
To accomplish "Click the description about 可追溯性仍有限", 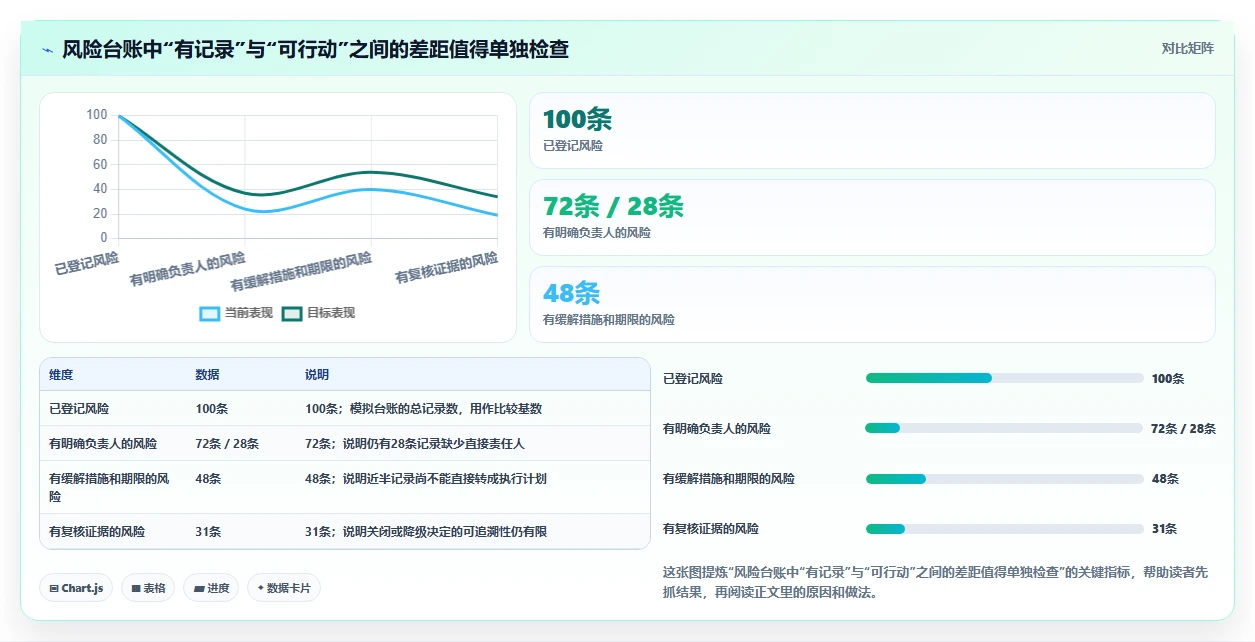I will [426, 532].
